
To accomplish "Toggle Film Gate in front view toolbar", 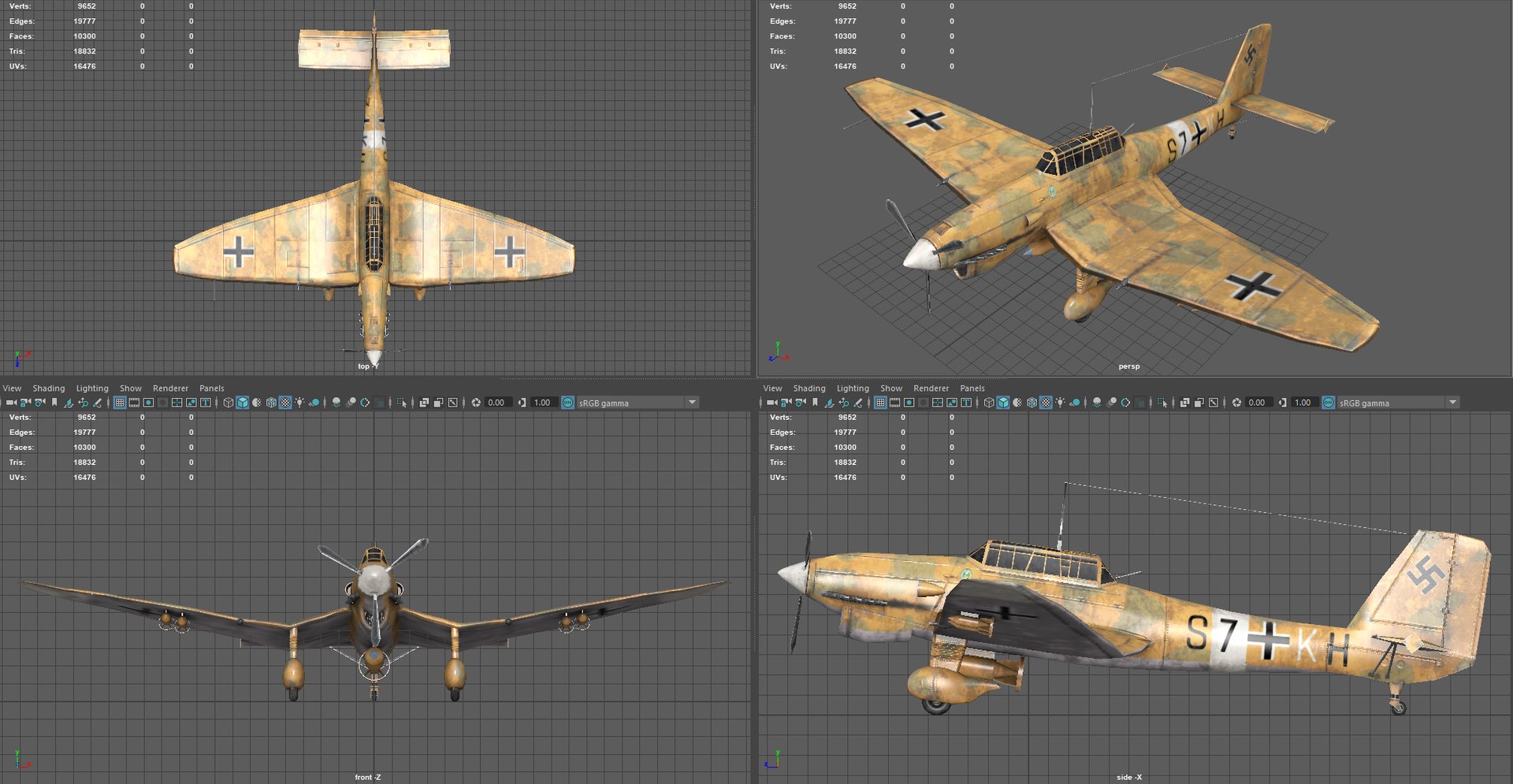I will [x=134, y=403].
